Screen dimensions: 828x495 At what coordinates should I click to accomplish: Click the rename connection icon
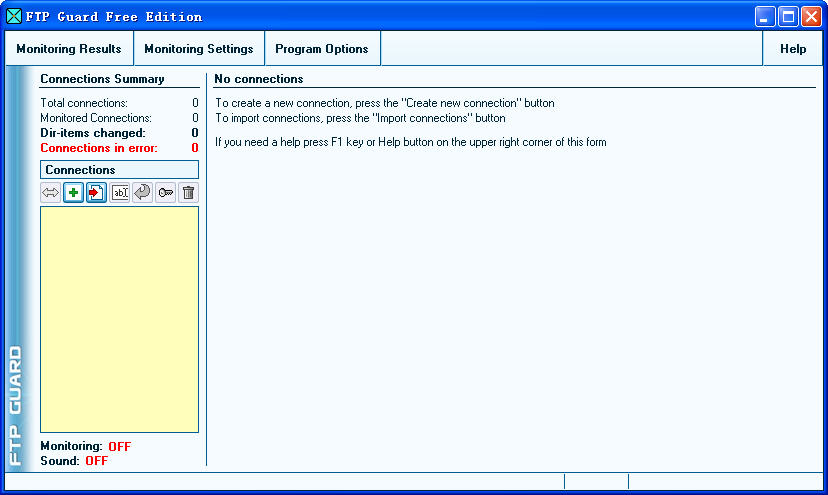[x=120, y=193]
